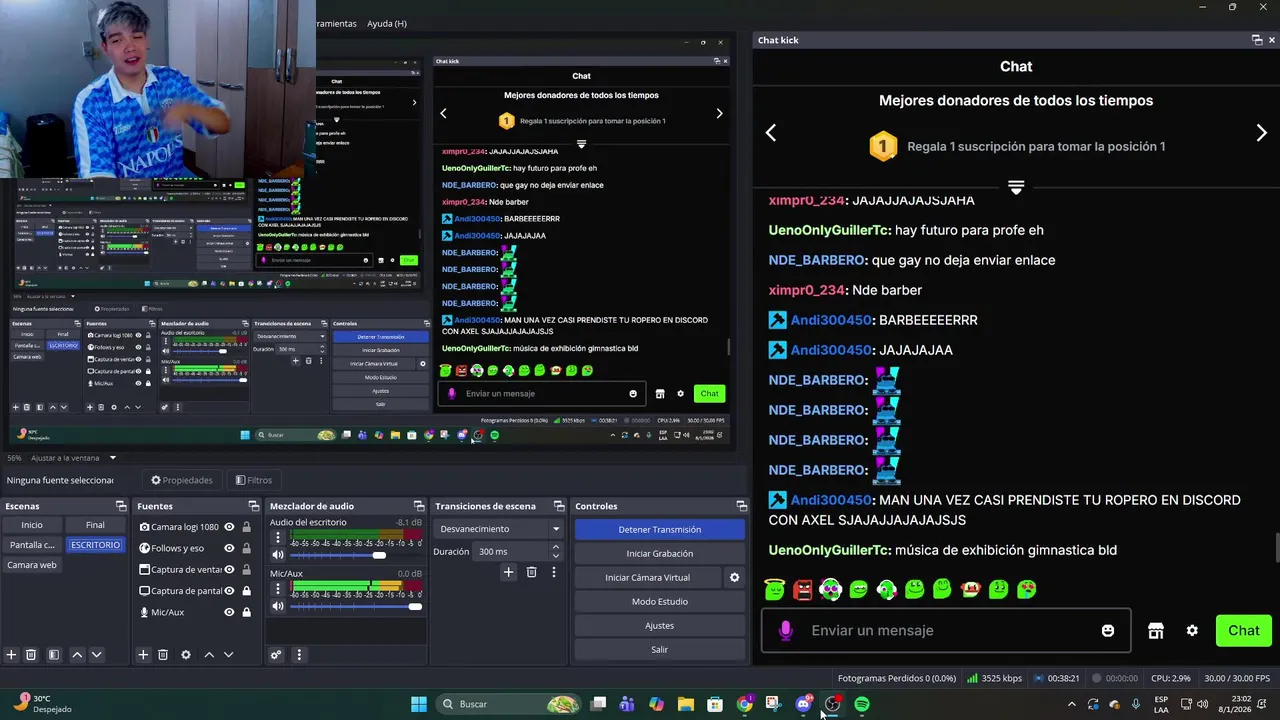Add a new scene with plus icon
The width and height of the screenshot is (1280, 720).
click(x=11, y=655)
